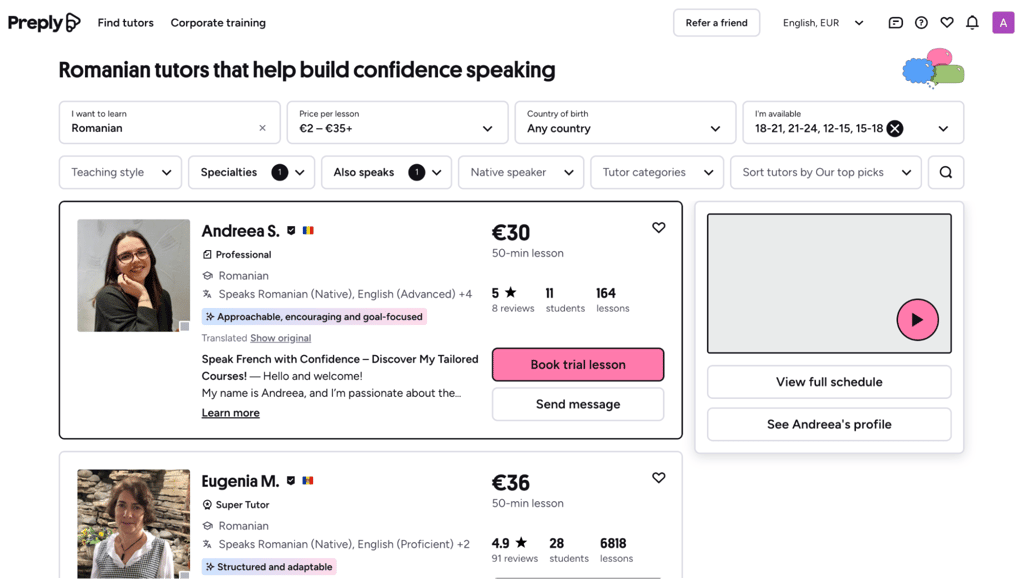1024x579 pixels.
Task: Open Corporate training page
Action: coord(218,23)
